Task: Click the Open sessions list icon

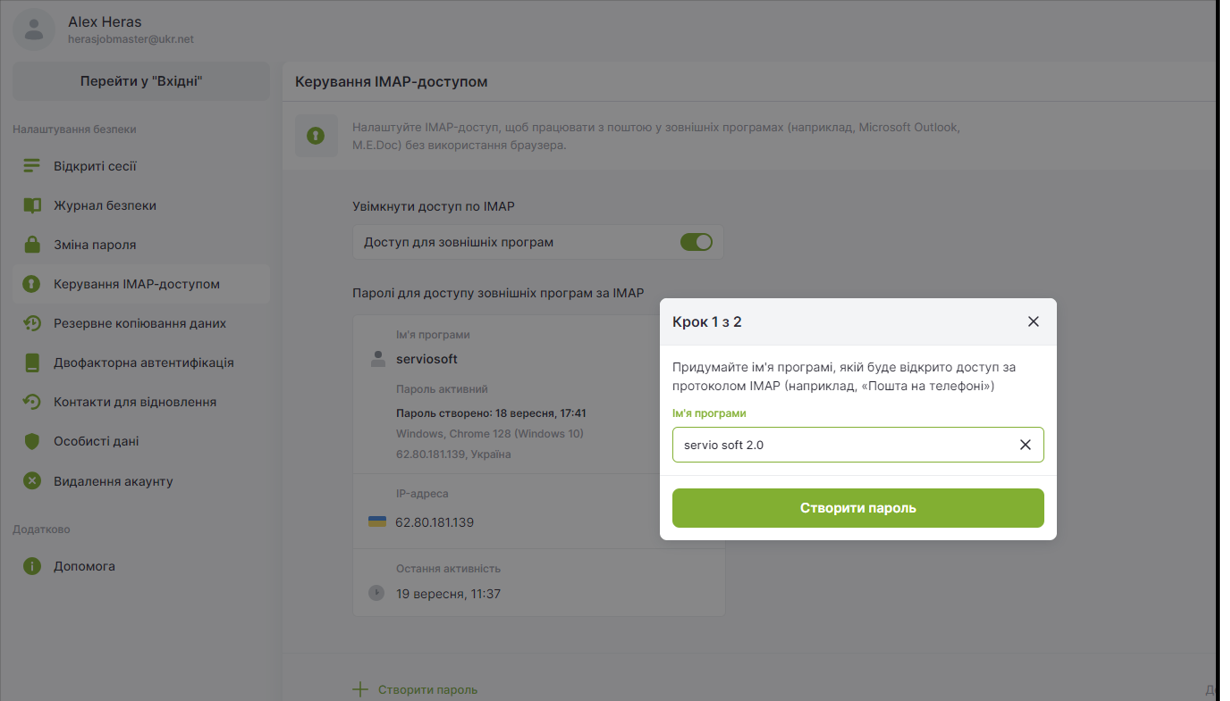Action: point(32,166)
